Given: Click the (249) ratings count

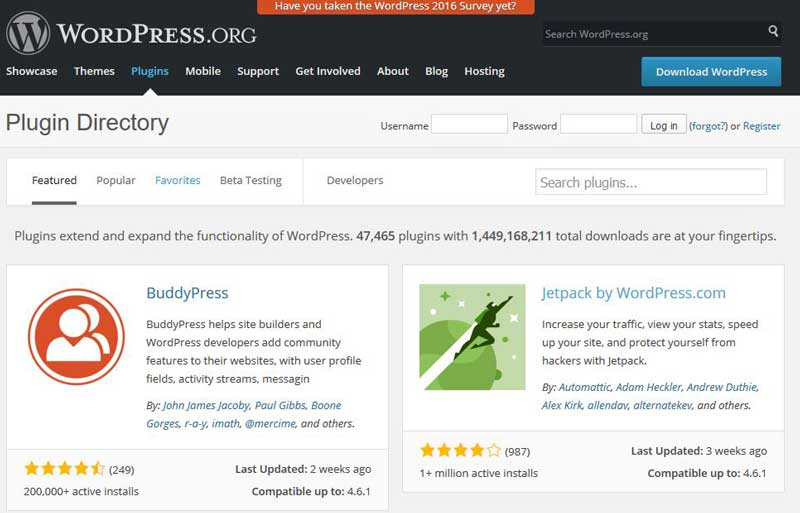Looking at the screenshot, I should 121,470.
